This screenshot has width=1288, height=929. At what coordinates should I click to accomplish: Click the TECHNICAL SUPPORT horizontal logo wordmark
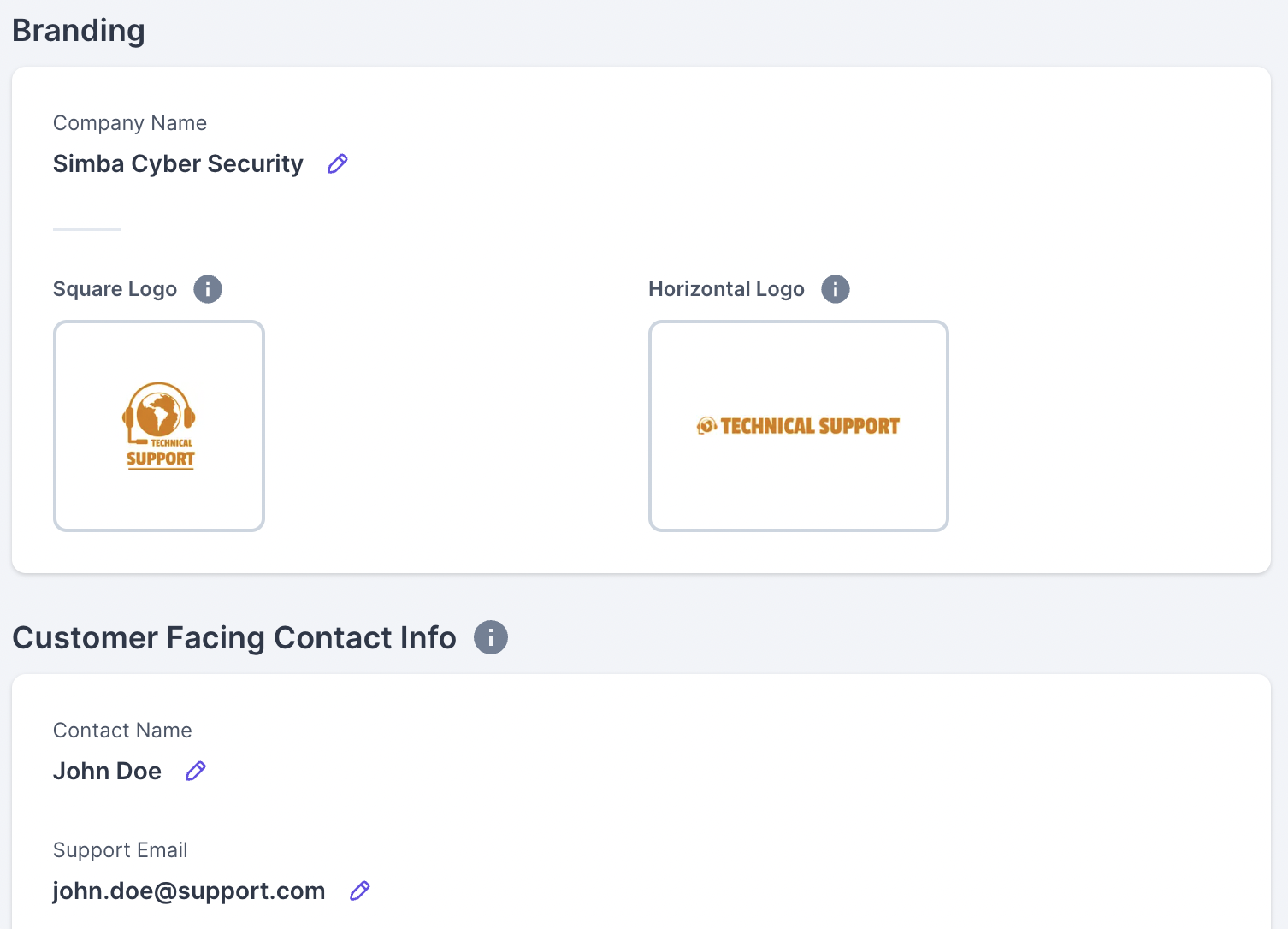pyautogui.click(x=810, y=426)
